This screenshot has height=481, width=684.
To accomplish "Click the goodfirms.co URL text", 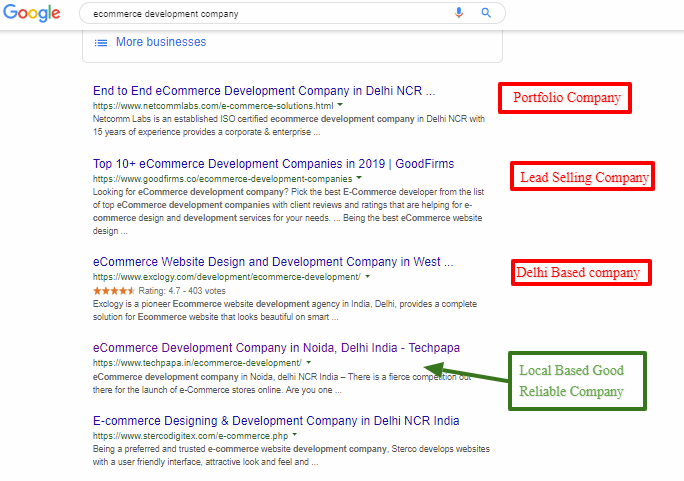I will [x=222, y=179].
